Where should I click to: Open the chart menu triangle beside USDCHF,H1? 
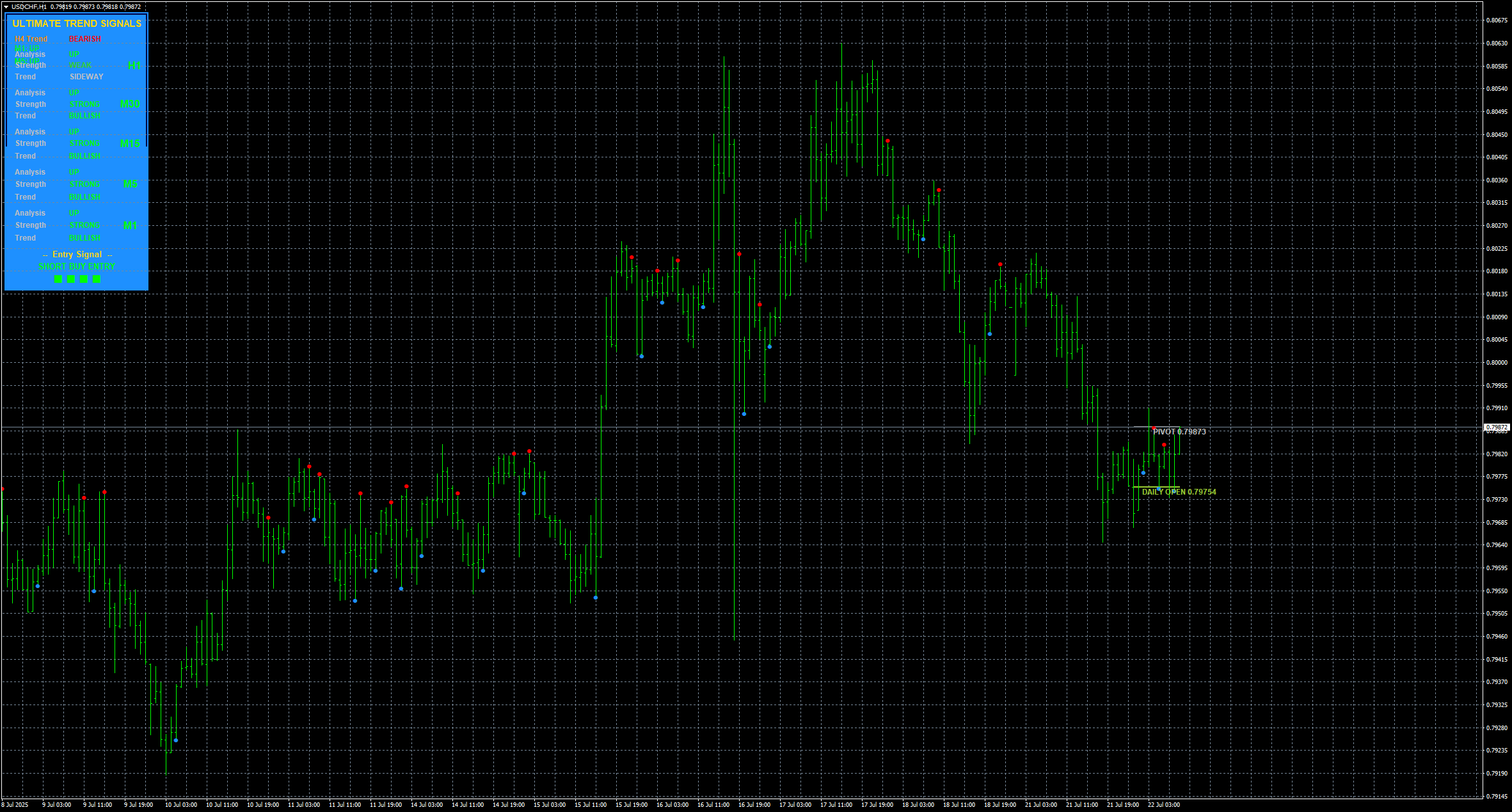pos(6,7)
